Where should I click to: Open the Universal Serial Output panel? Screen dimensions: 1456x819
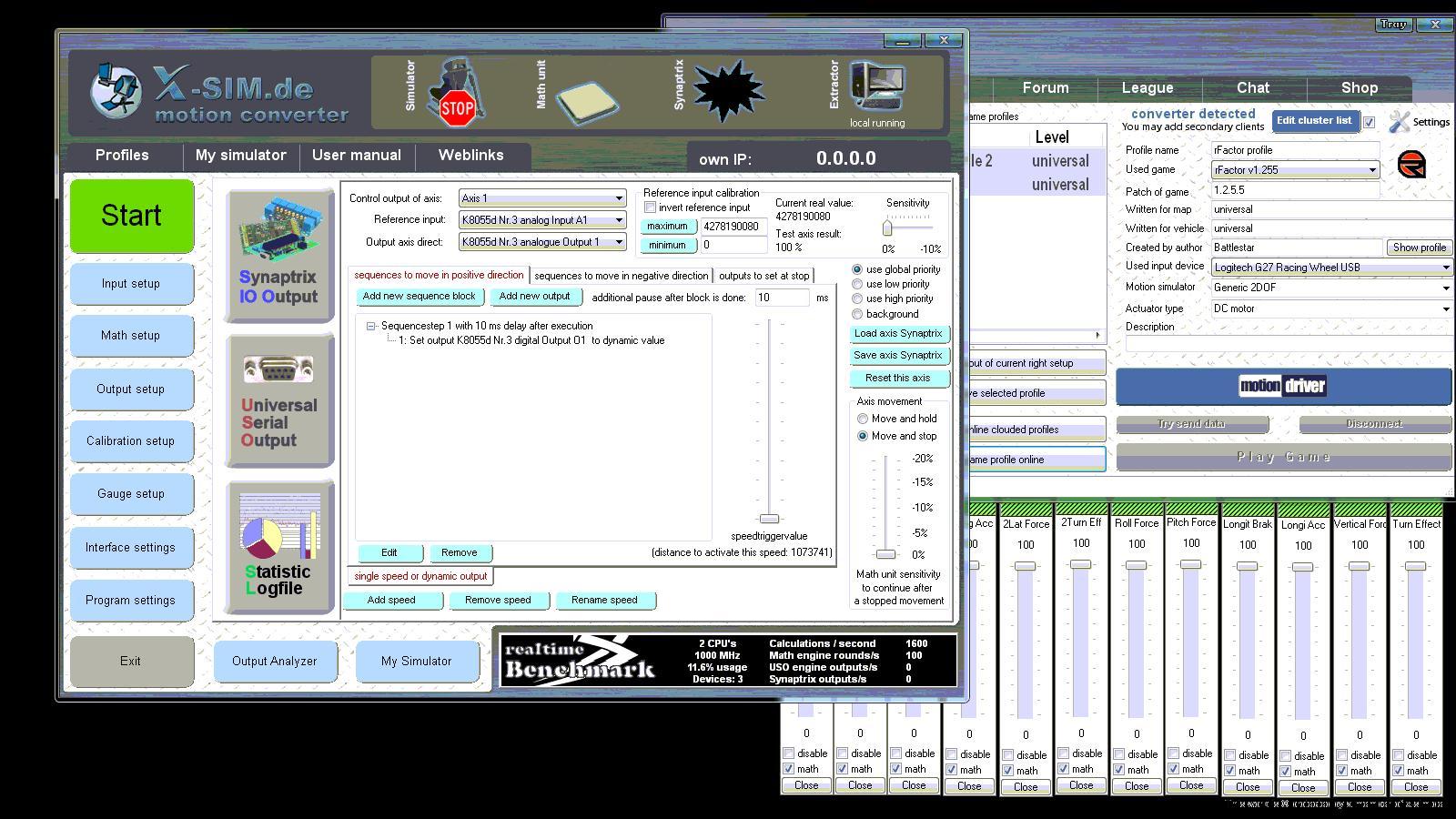[278, 401]
